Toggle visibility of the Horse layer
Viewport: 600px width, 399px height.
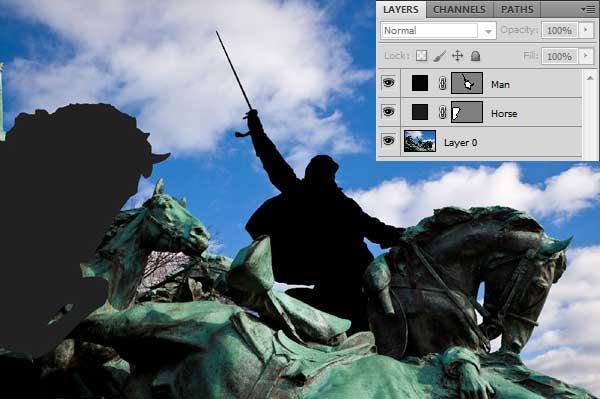(x=388, y=112)
